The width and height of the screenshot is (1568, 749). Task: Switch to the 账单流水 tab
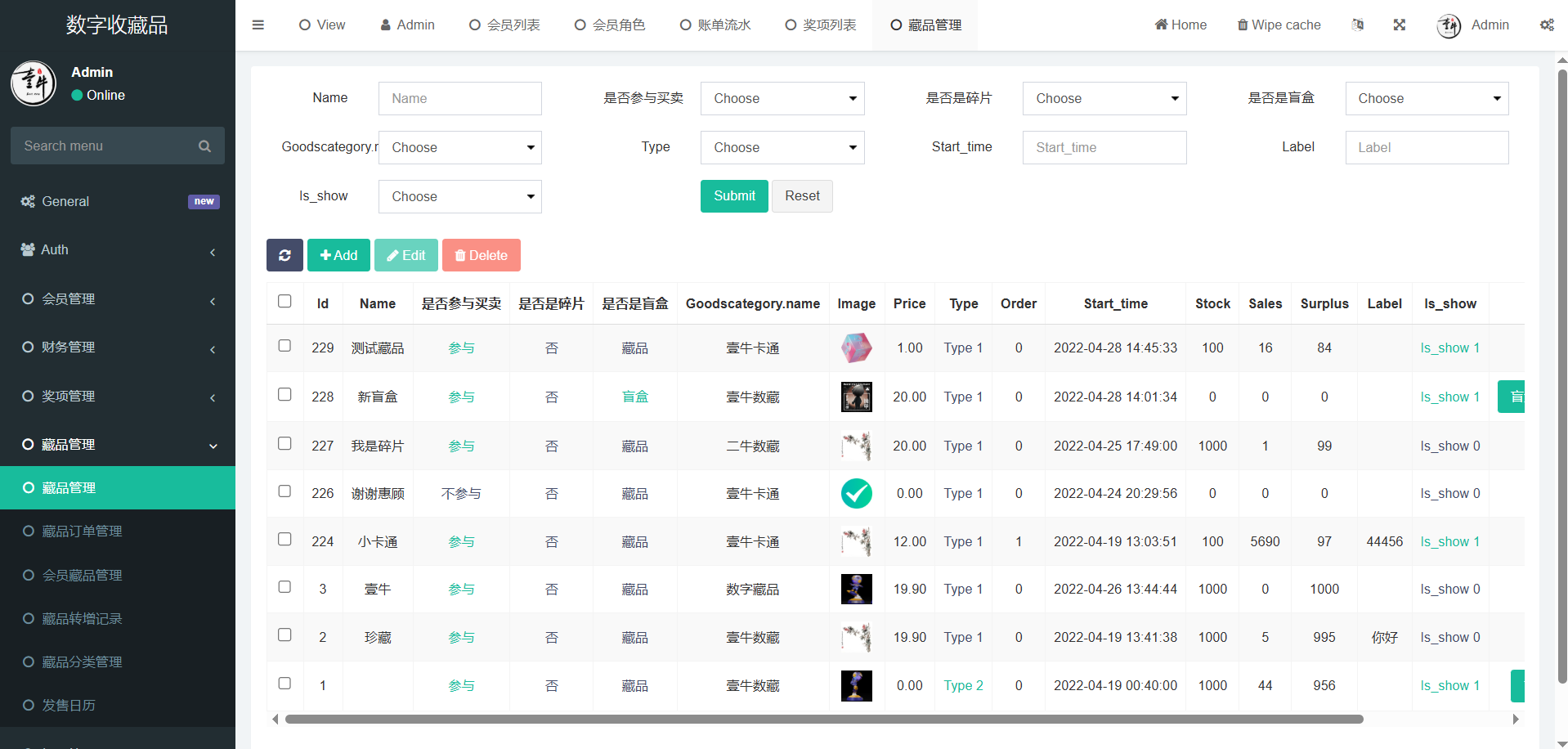715,25
